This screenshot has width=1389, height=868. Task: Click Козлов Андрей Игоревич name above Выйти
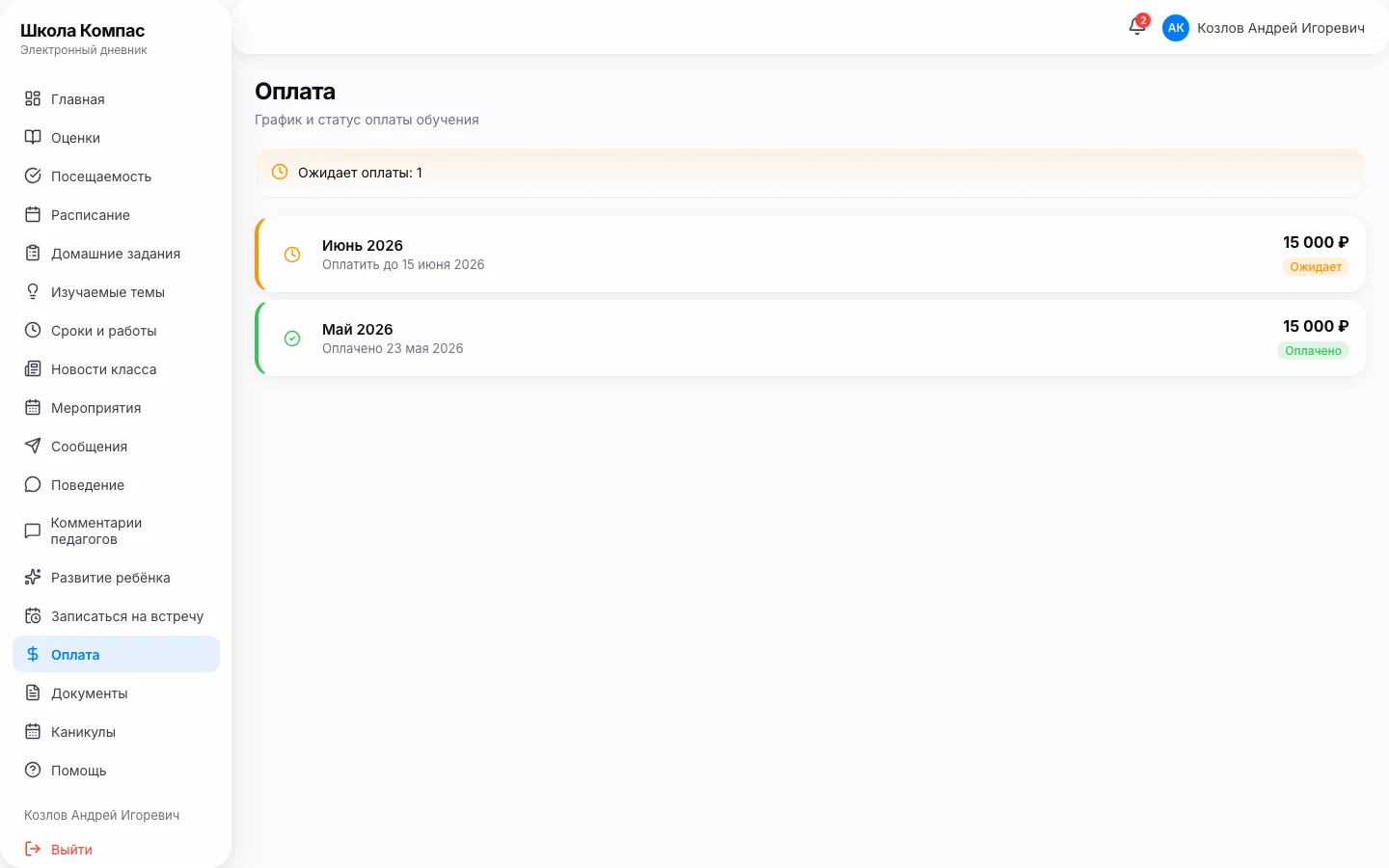[102, 815]
